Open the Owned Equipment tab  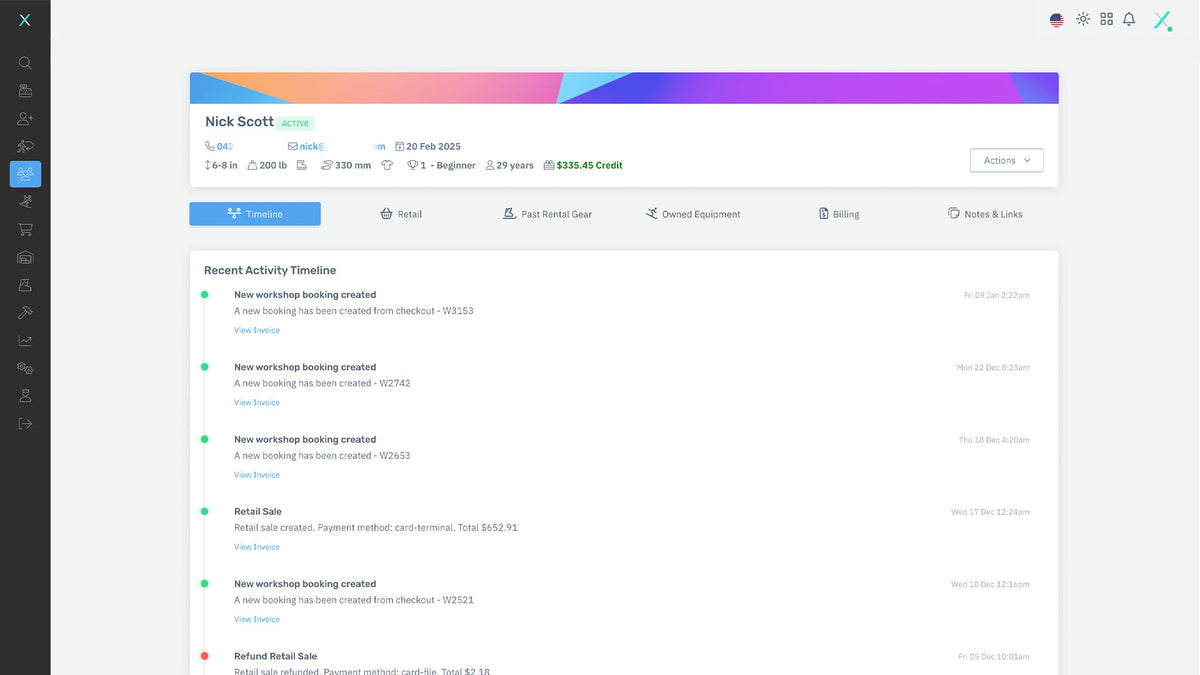pos(693,214)
